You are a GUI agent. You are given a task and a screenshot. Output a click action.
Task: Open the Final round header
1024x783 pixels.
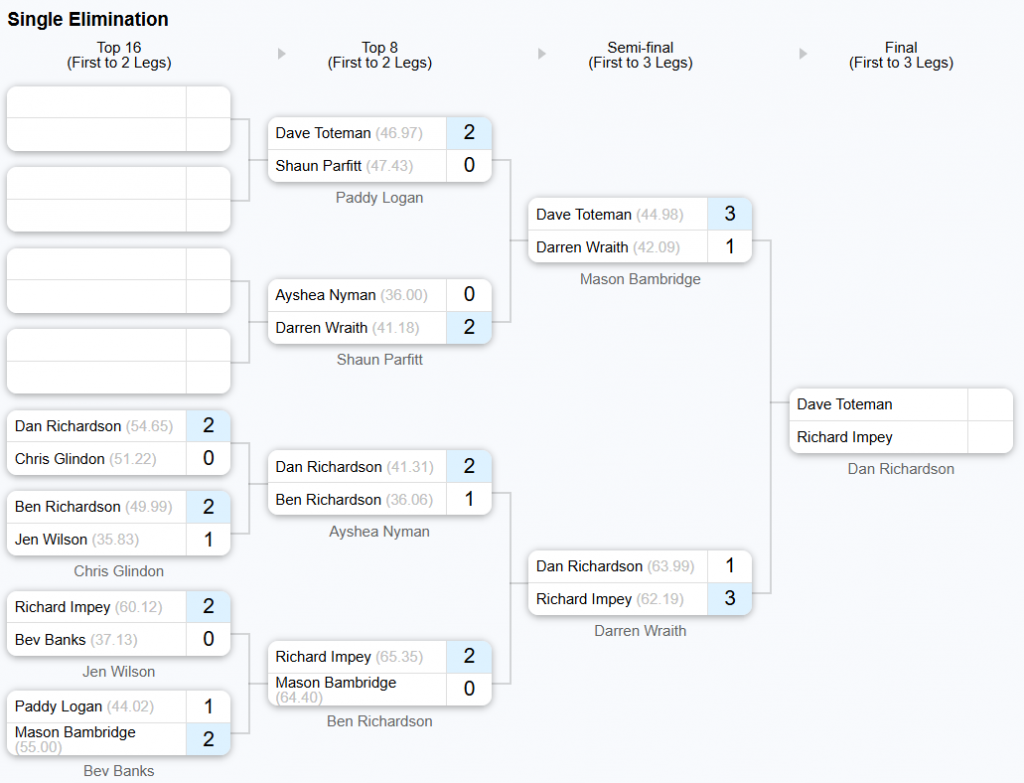tap(901, 55)
